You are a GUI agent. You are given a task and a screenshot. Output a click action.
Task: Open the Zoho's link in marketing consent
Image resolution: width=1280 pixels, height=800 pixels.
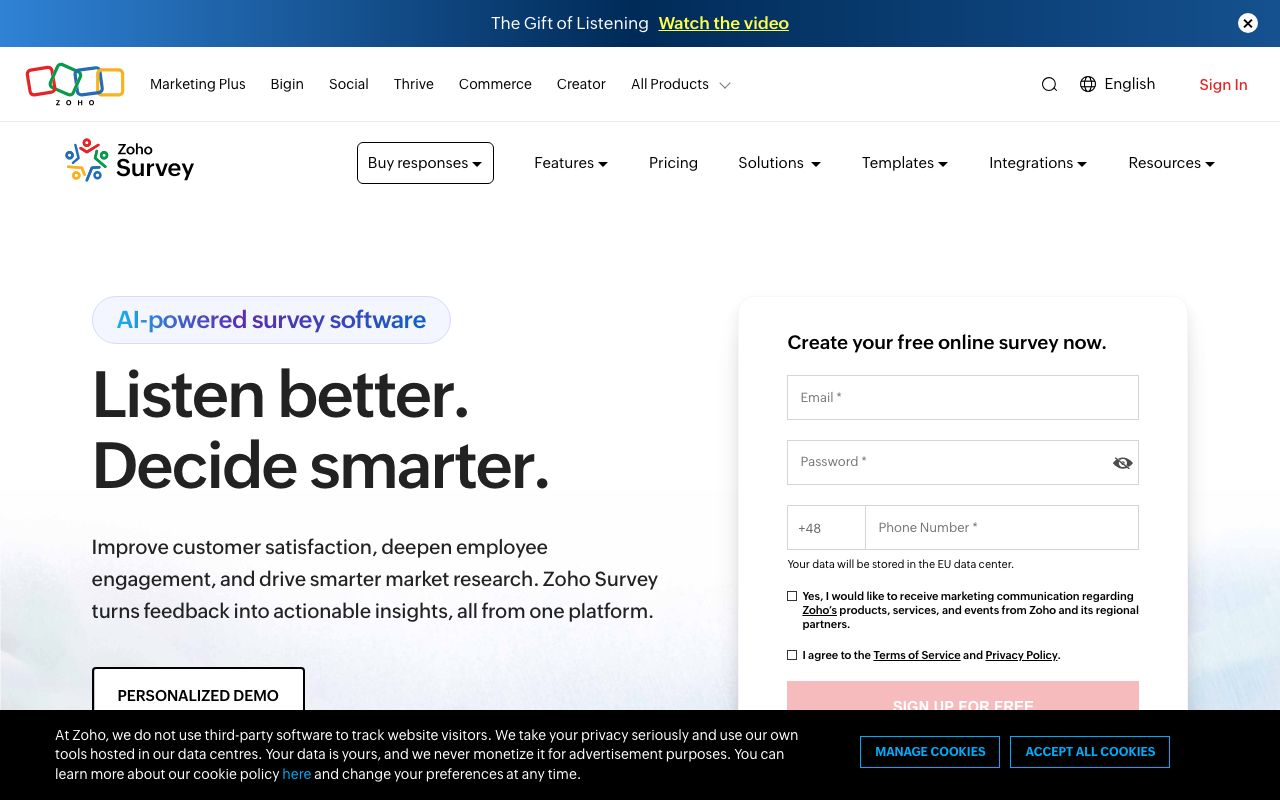click(x=819, y=610)
